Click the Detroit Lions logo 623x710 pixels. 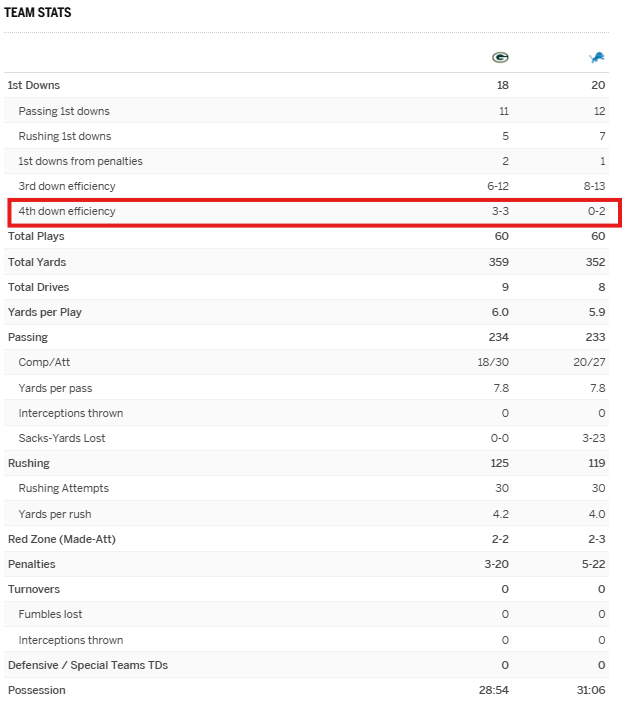tap(597, 57)
